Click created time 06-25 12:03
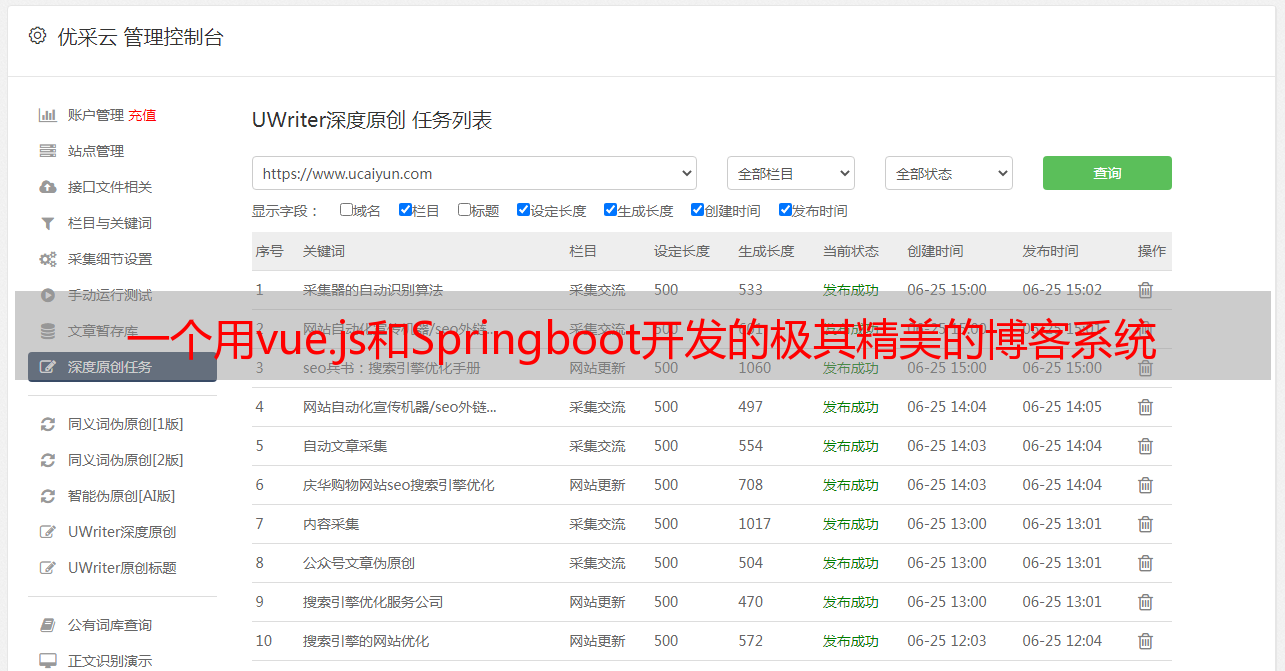Screen dimensions: 1285x671 tap(947, 641)
